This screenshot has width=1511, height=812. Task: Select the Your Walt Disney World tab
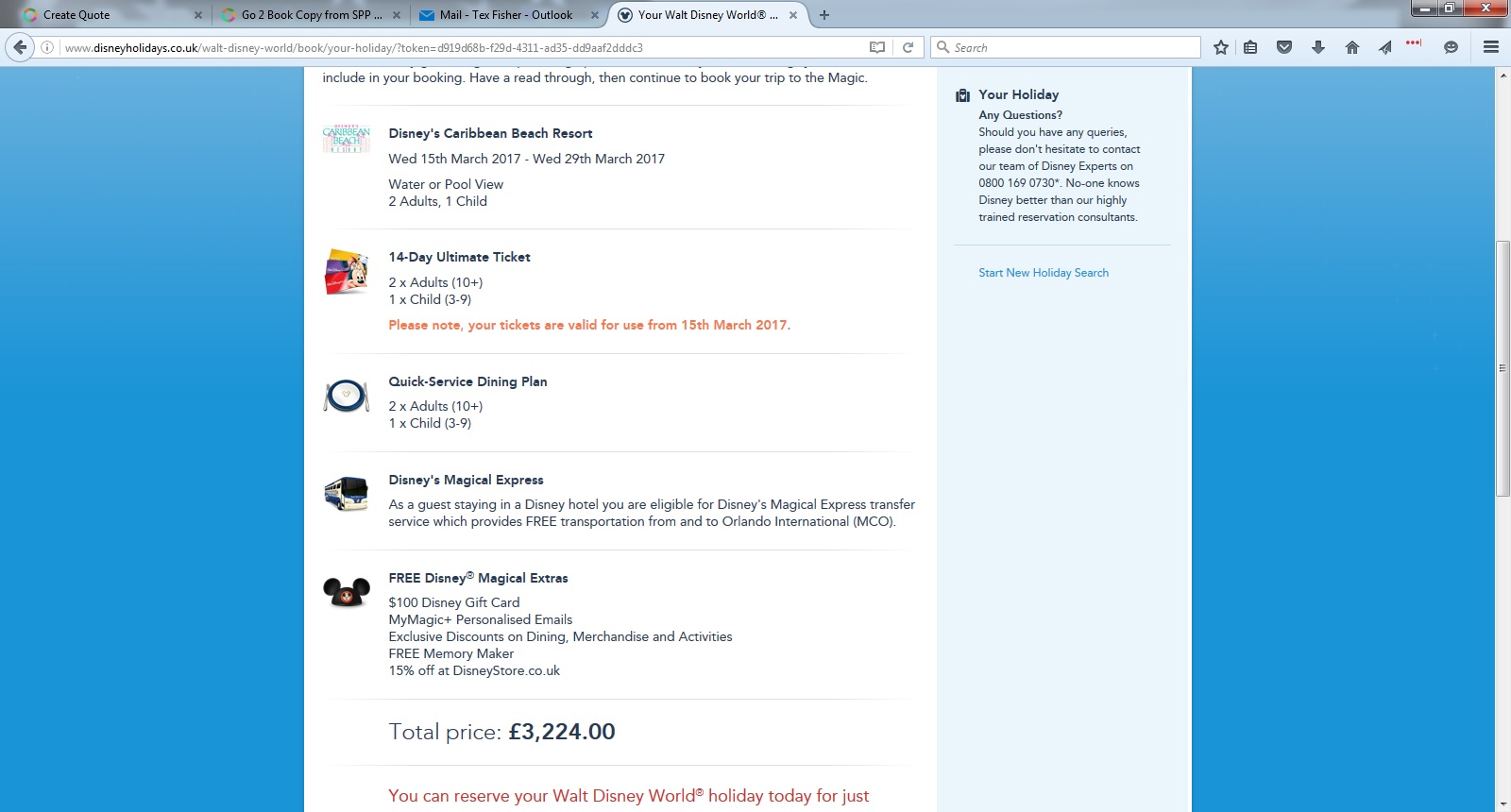(x=706, y=15)
